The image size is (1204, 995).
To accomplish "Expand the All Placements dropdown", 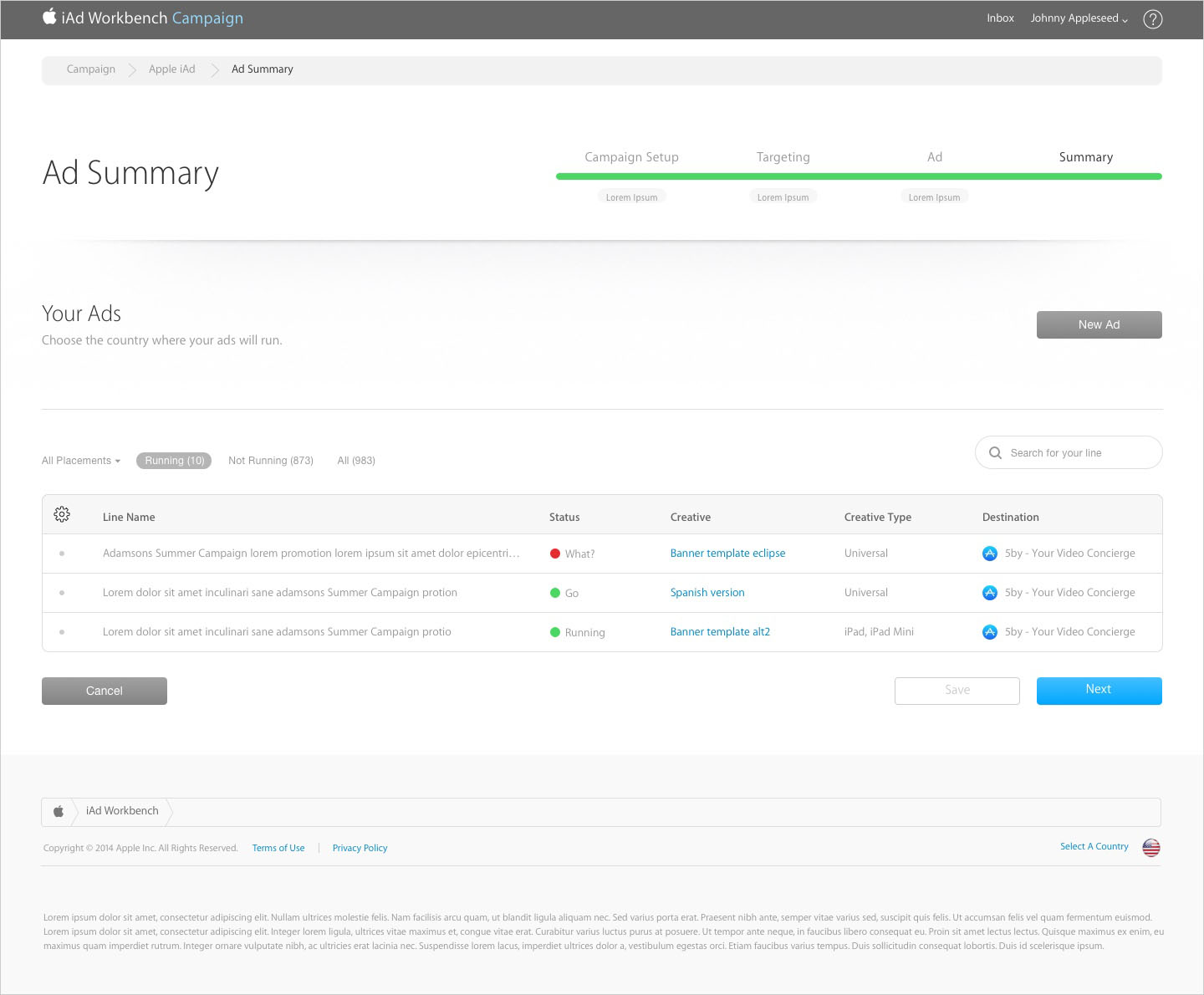I will pyautogui.click(x=81, y=461).
